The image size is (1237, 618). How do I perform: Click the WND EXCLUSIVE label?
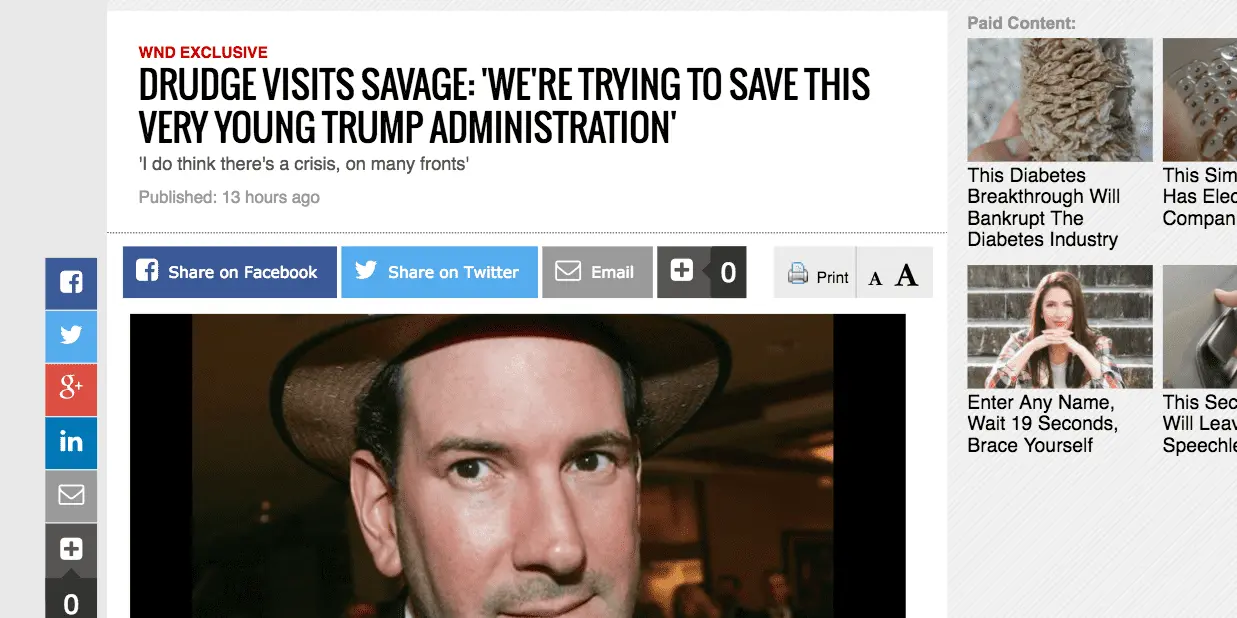[203, 52]
